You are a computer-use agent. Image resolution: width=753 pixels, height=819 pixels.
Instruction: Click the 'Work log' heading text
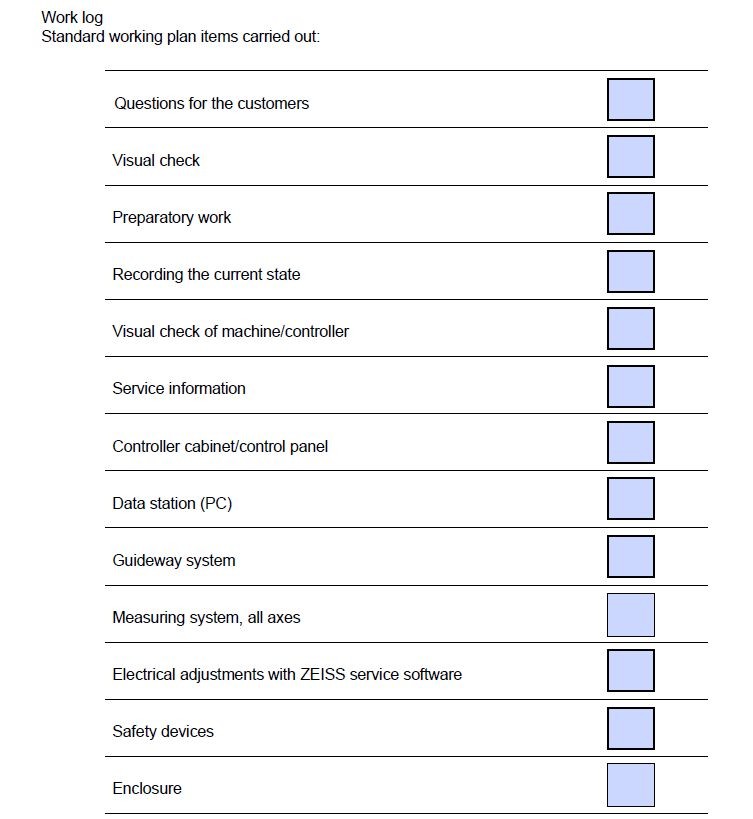coord(72,18)
